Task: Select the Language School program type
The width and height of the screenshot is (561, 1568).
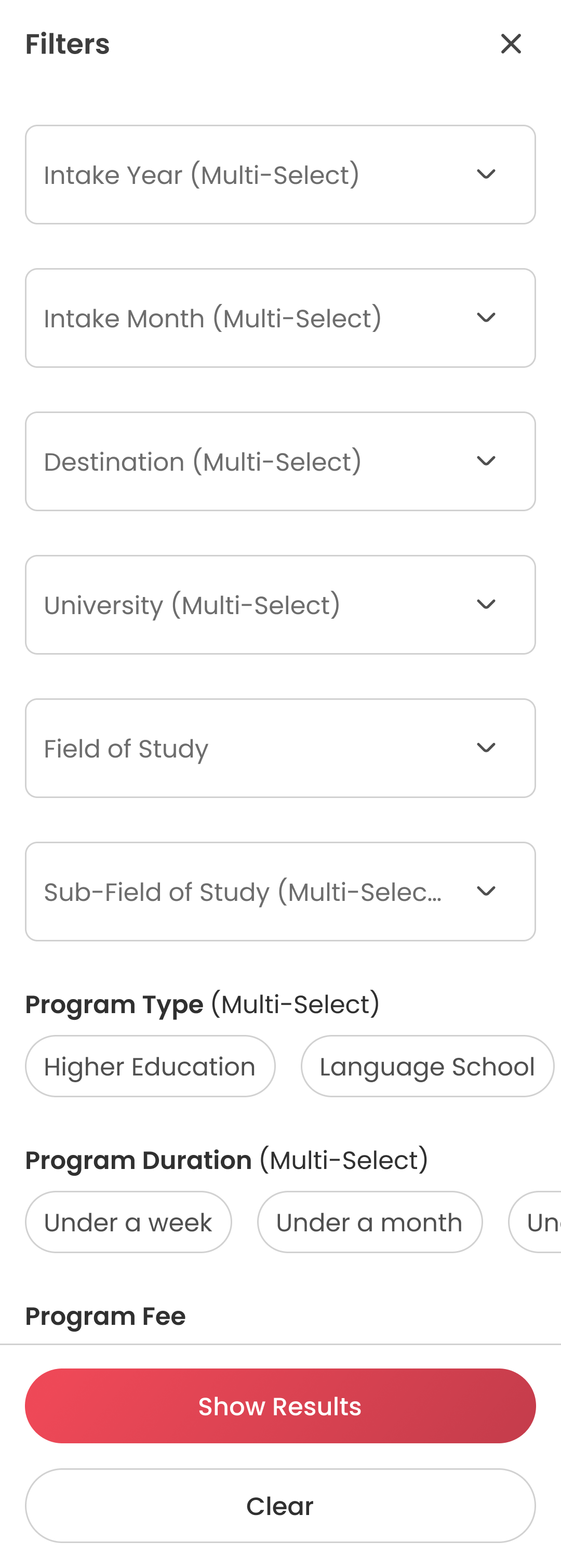Action: (427, 1067)
